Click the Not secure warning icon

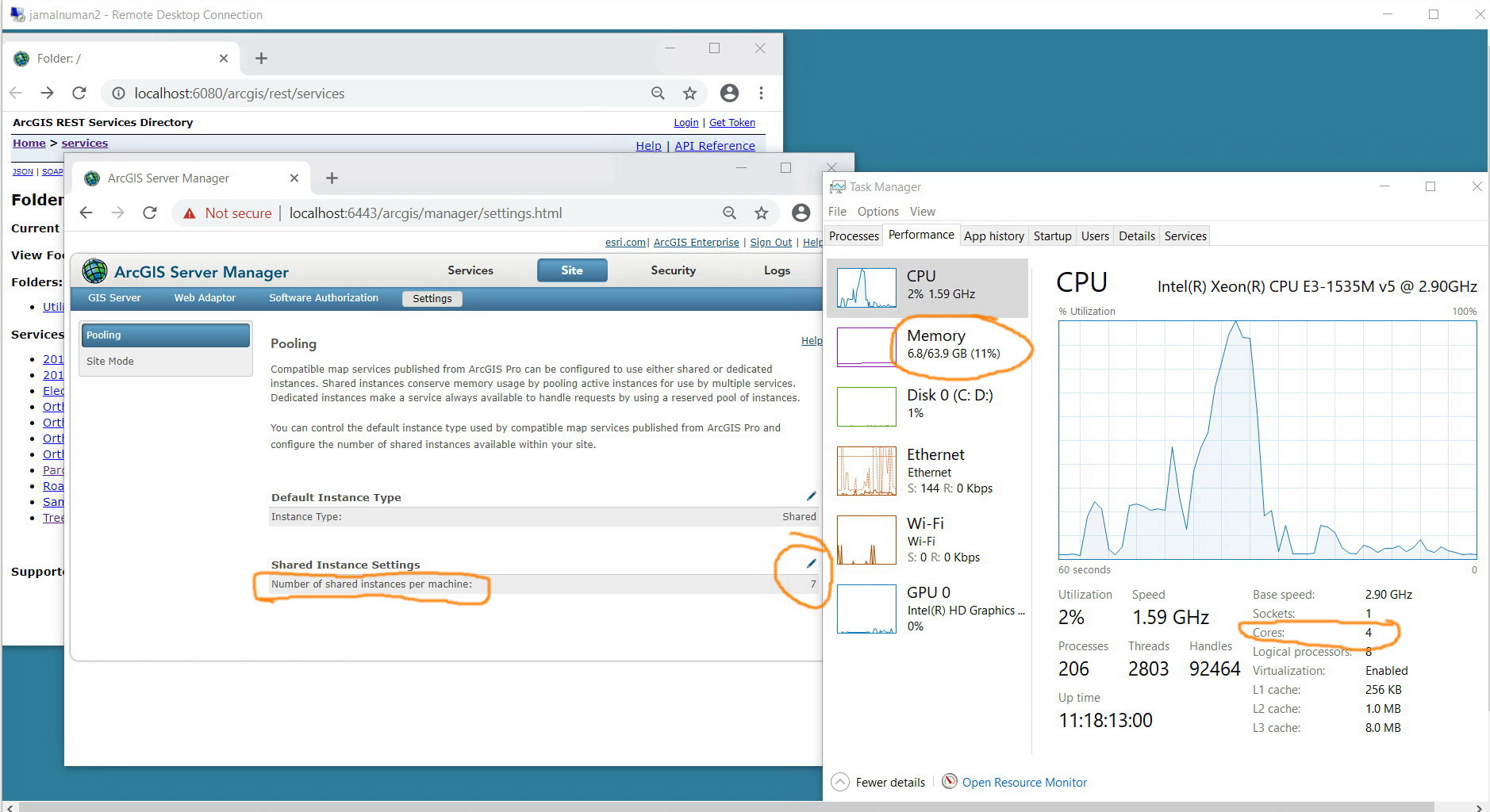tap(189, 213)
